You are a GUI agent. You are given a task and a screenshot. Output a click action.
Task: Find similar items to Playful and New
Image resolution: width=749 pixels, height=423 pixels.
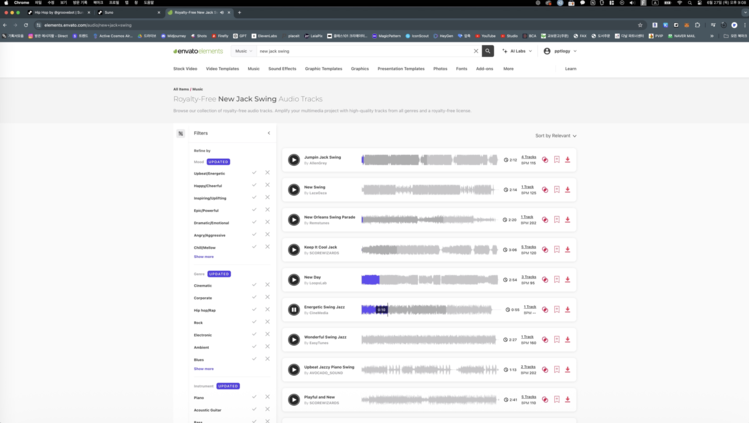coord(545,400)
